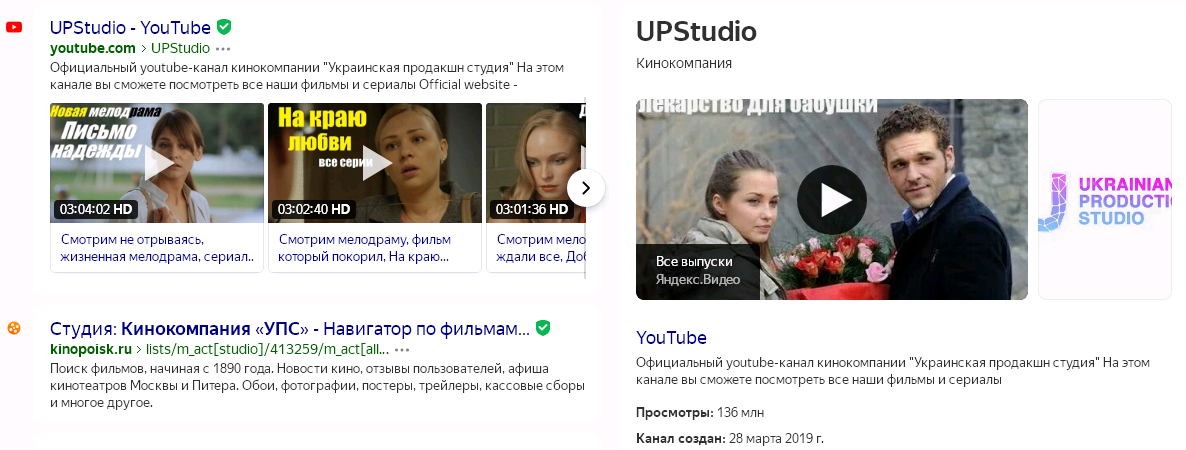Click the kinopoisk.ru lists/m_act[studio] path link
The image size is (1186, 450).
tap(269, 349)
